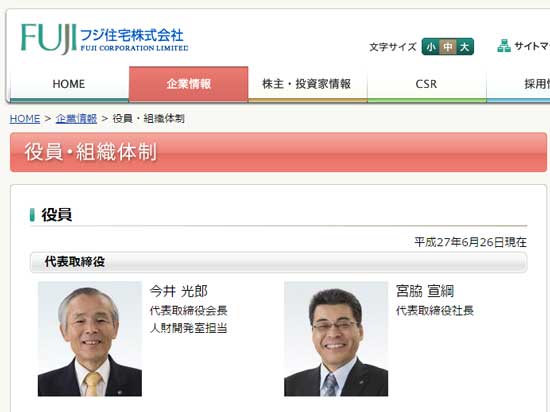Screen dimensions: 550x412
Task: Click the 役員・組織体制 breadcrumb text
Action: [149, 119]
